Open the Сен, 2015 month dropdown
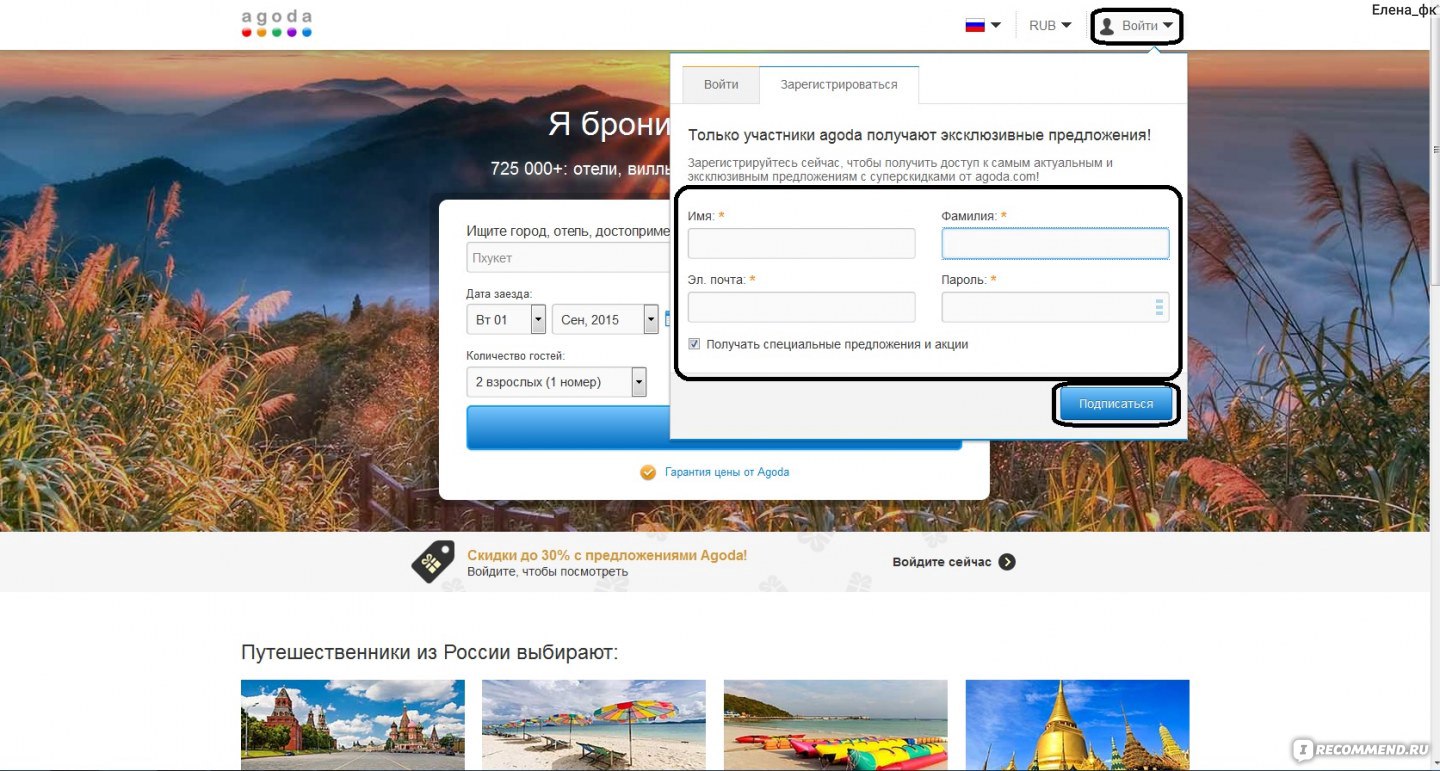Viewport: 1440px width, 771px height. click(605, 320)
